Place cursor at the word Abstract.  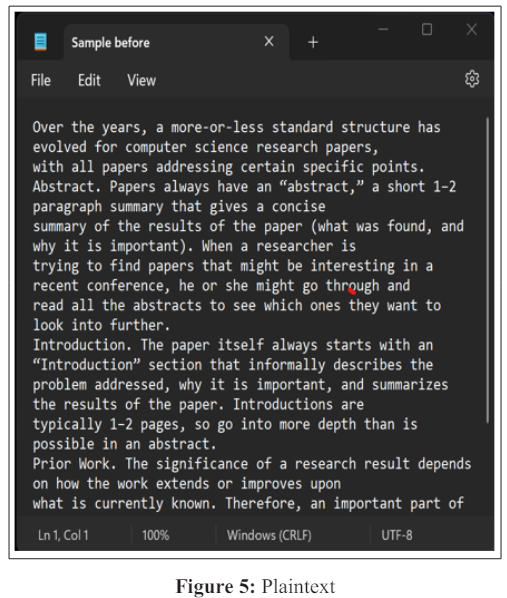(x=66, y=186)
